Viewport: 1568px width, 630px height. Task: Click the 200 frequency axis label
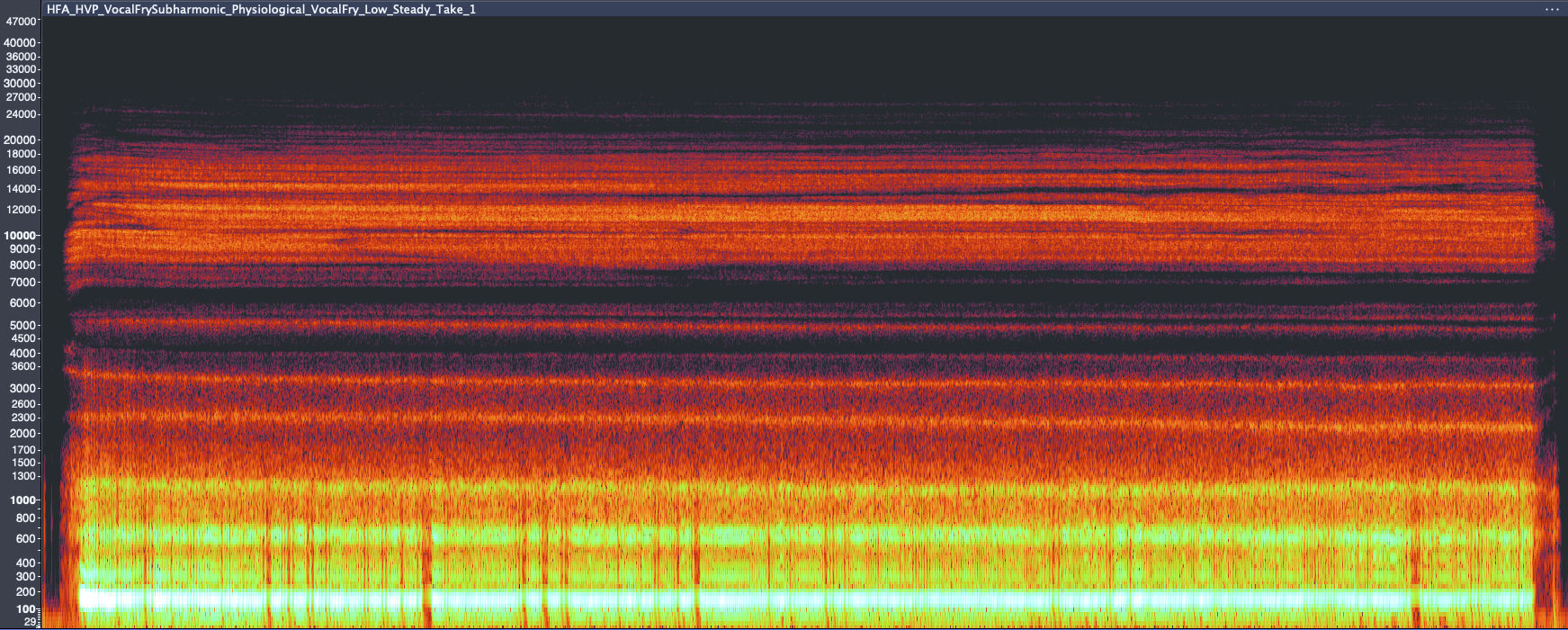coord(26,593)
